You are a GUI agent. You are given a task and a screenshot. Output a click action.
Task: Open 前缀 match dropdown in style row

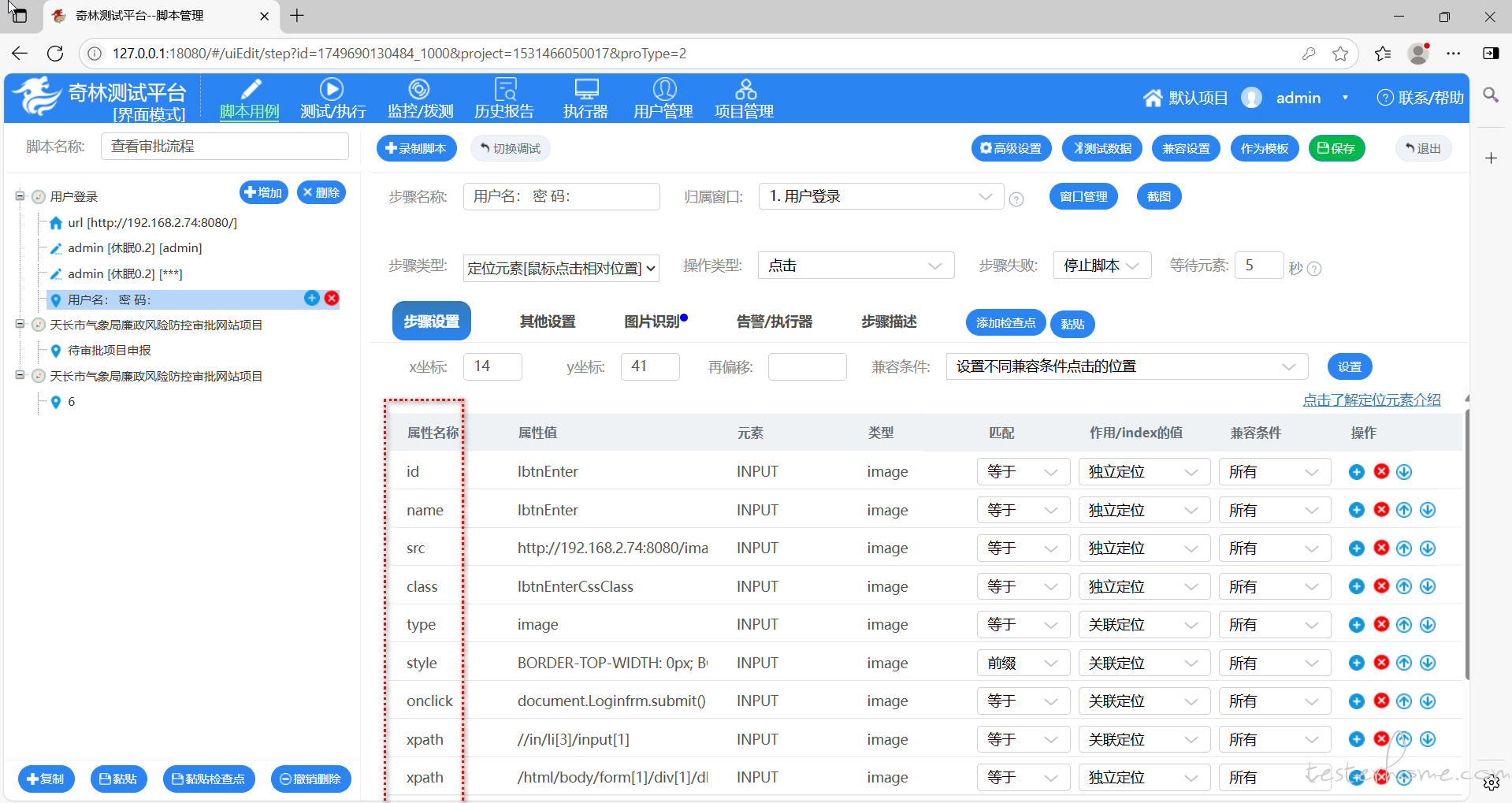pyautogui.click(x=1023, y=663)
